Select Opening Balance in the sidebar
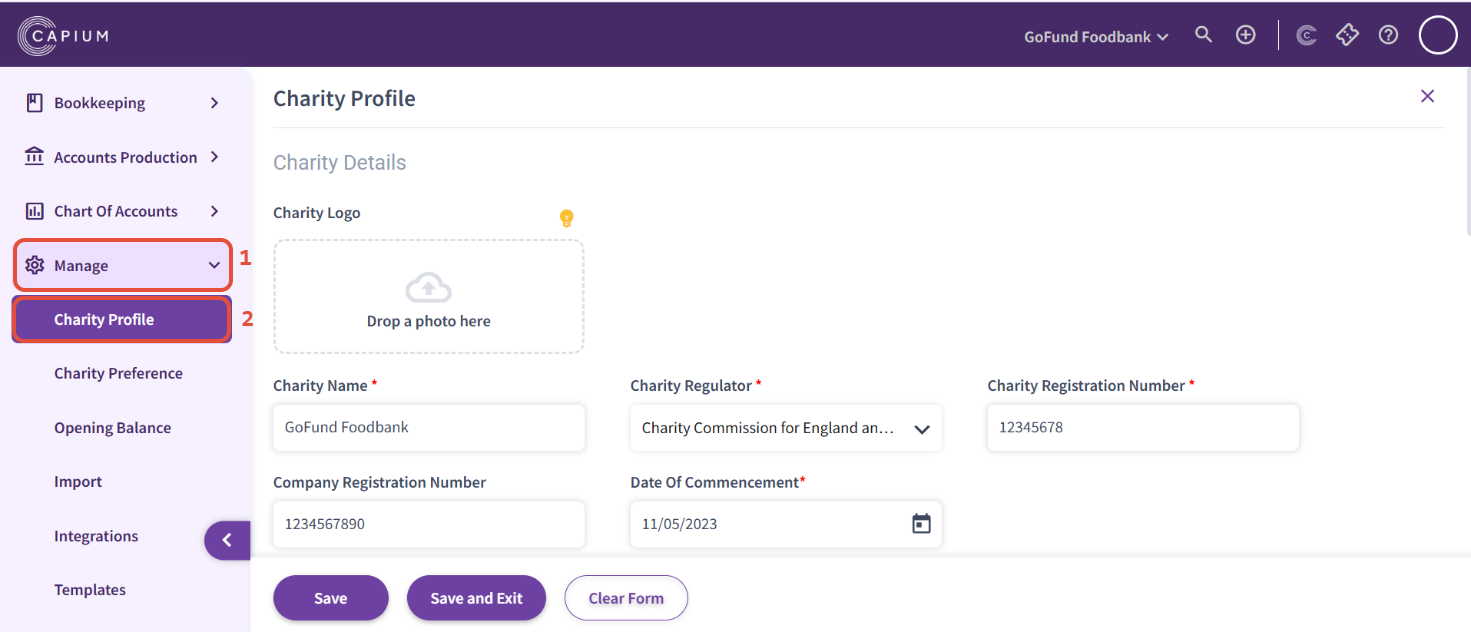Viewport: 1471px width, 632px height. coord(112,428)
